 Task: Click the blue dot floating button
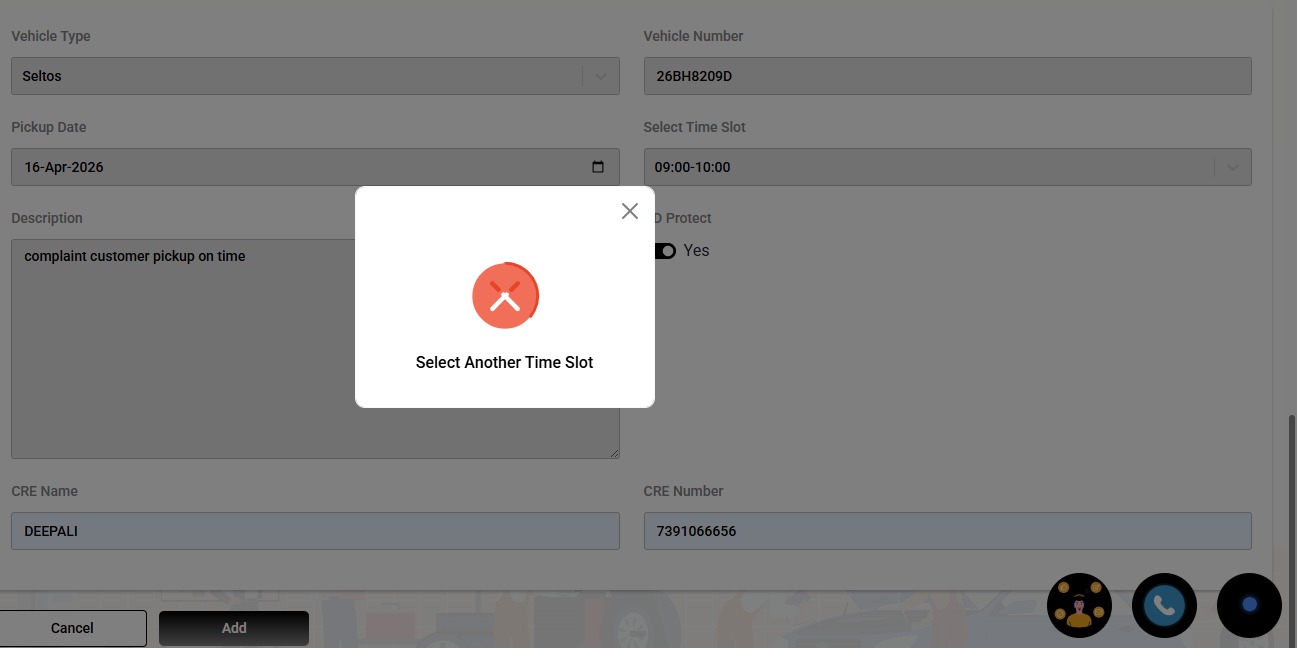[x=1249, y=605]
